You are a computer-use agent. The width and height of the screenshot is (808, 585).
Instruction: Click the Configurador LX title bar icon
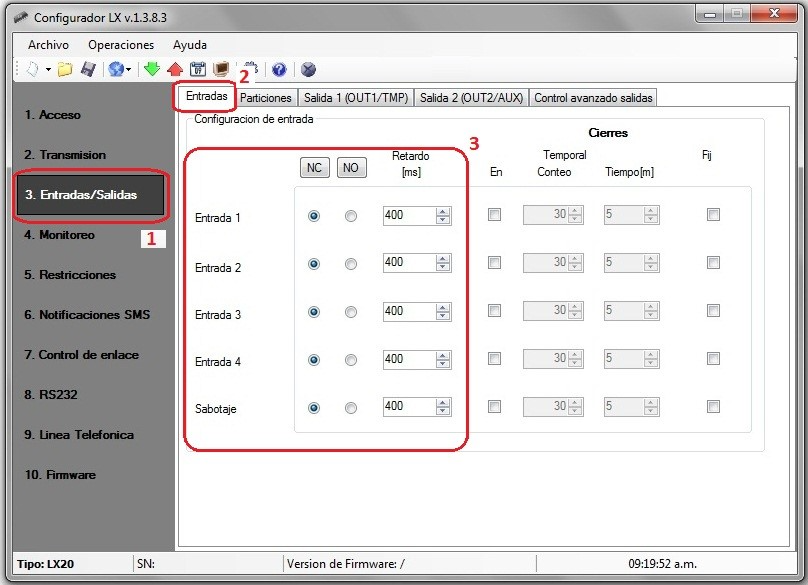[x=21, y=18]
